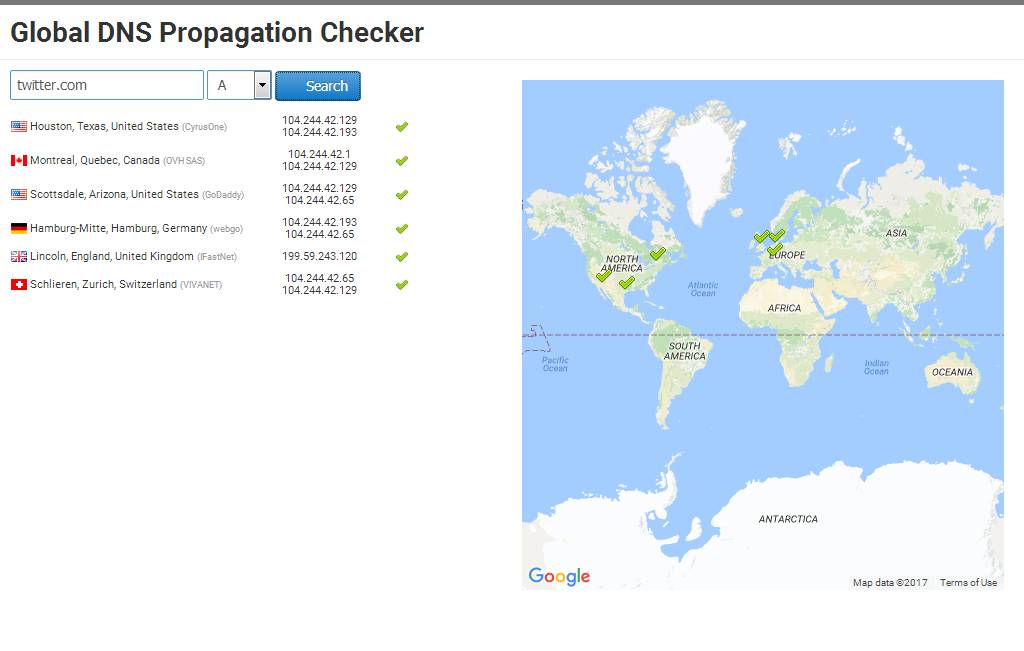This screenshot has height=651, width=1024.
Task: Click the England checkmark marker on the map
Action: click(761, 236)
